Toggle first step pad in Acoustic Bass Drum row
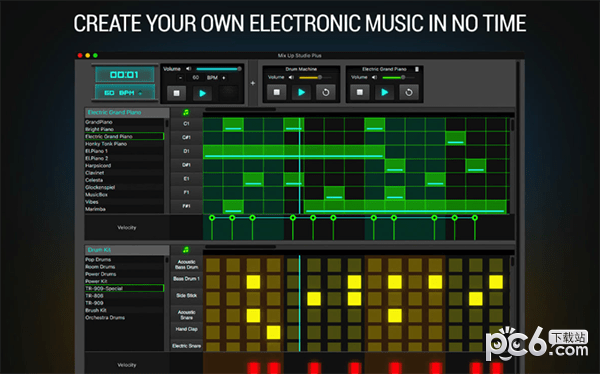 pos(213,265)
